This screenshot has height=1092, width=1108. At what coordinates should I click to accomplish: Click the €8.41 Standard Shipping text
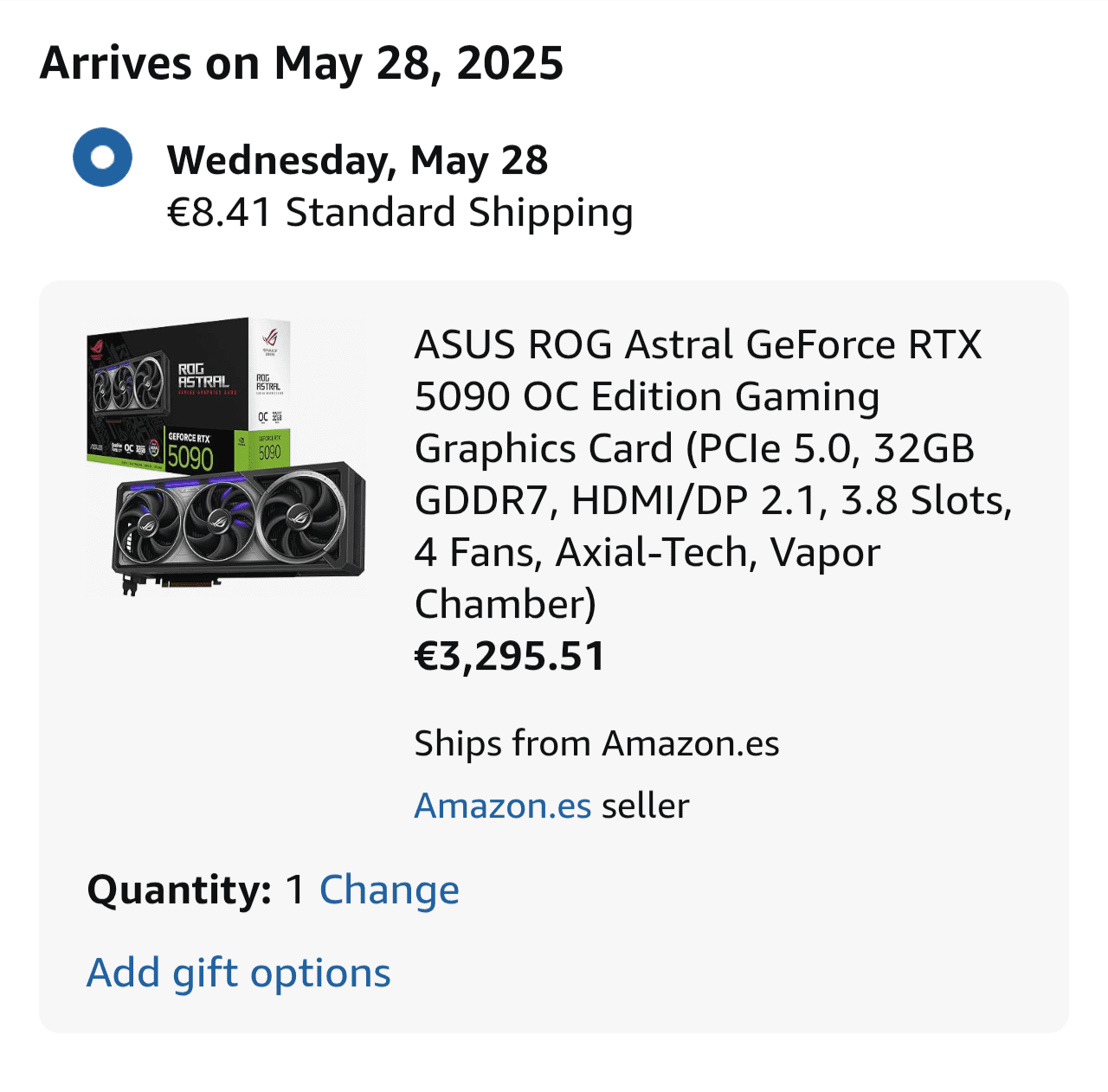pyautogui.click(x=399, y=213)
